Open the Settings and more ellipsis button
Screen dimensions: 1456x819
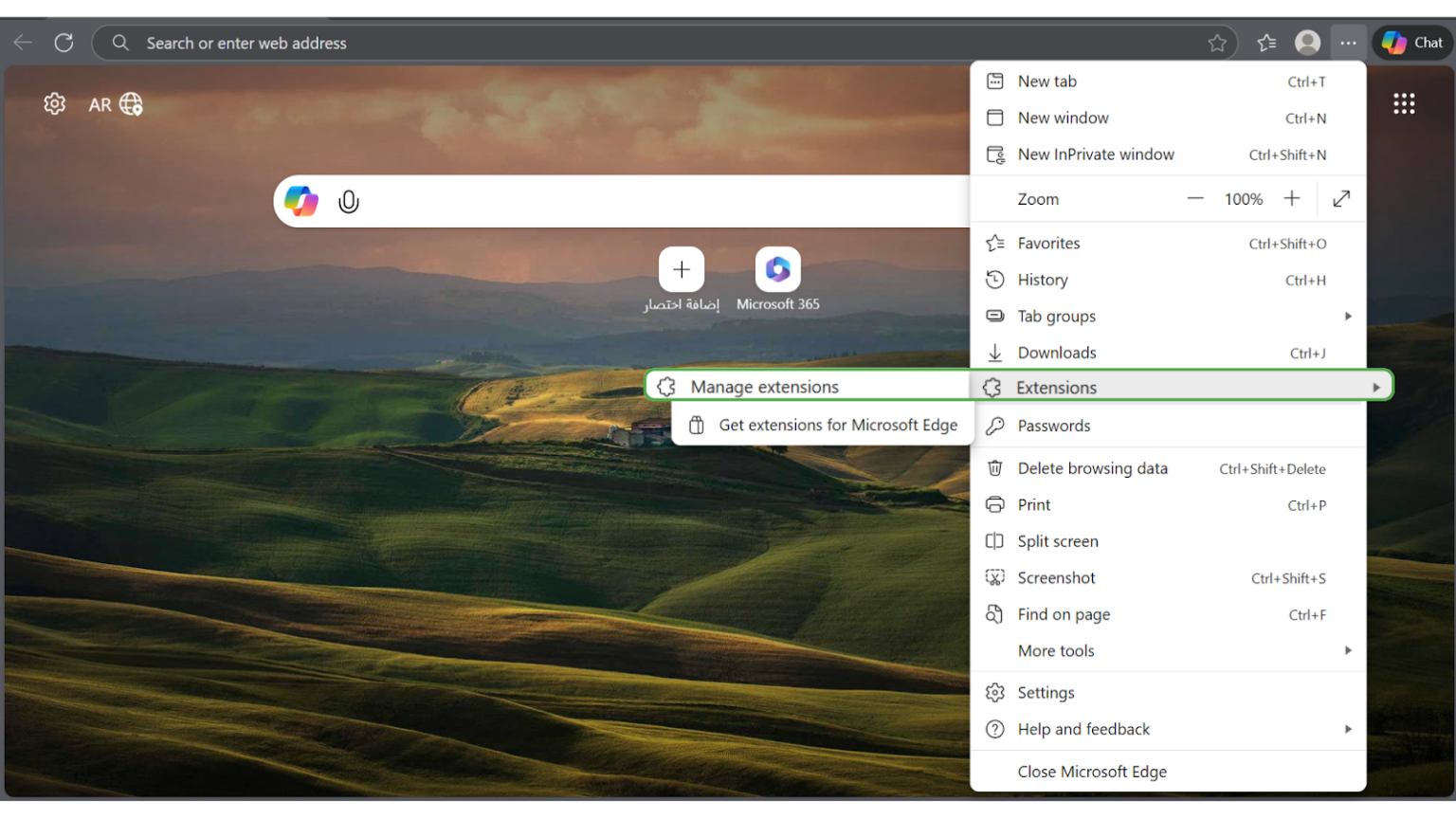[x=1348, y=43]
